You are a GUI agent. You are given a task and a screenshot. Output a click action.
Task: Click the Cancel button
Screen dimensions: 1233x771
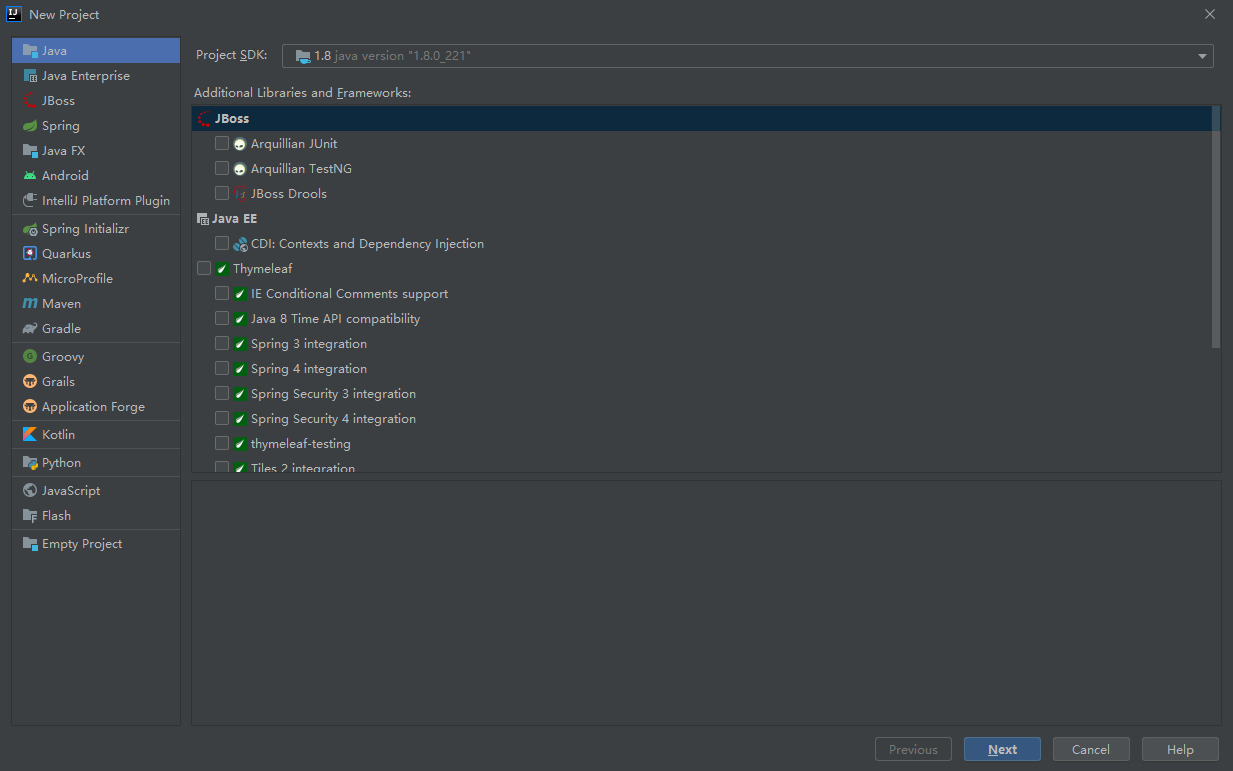coord(1091,750)
